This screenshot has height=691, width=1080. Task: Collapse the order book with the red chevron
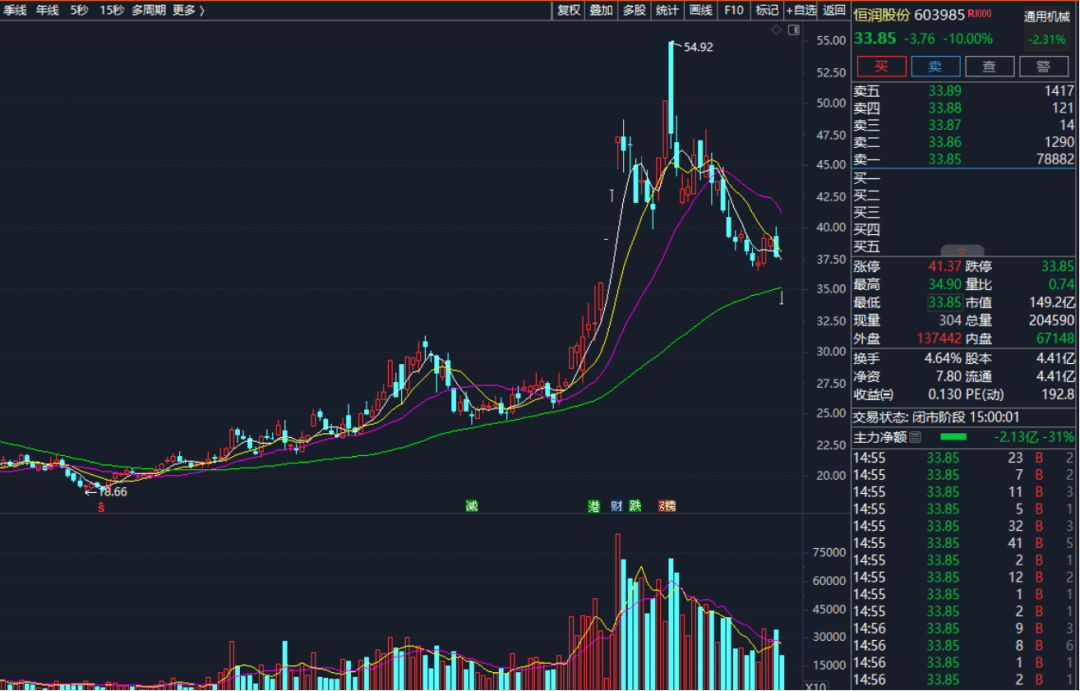click(964, 251)
